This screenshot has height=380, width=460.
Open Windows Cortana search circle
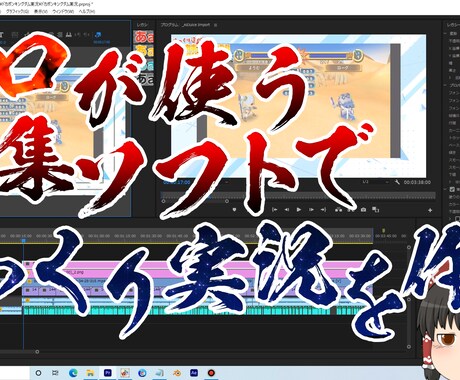(x=38, y=373)
